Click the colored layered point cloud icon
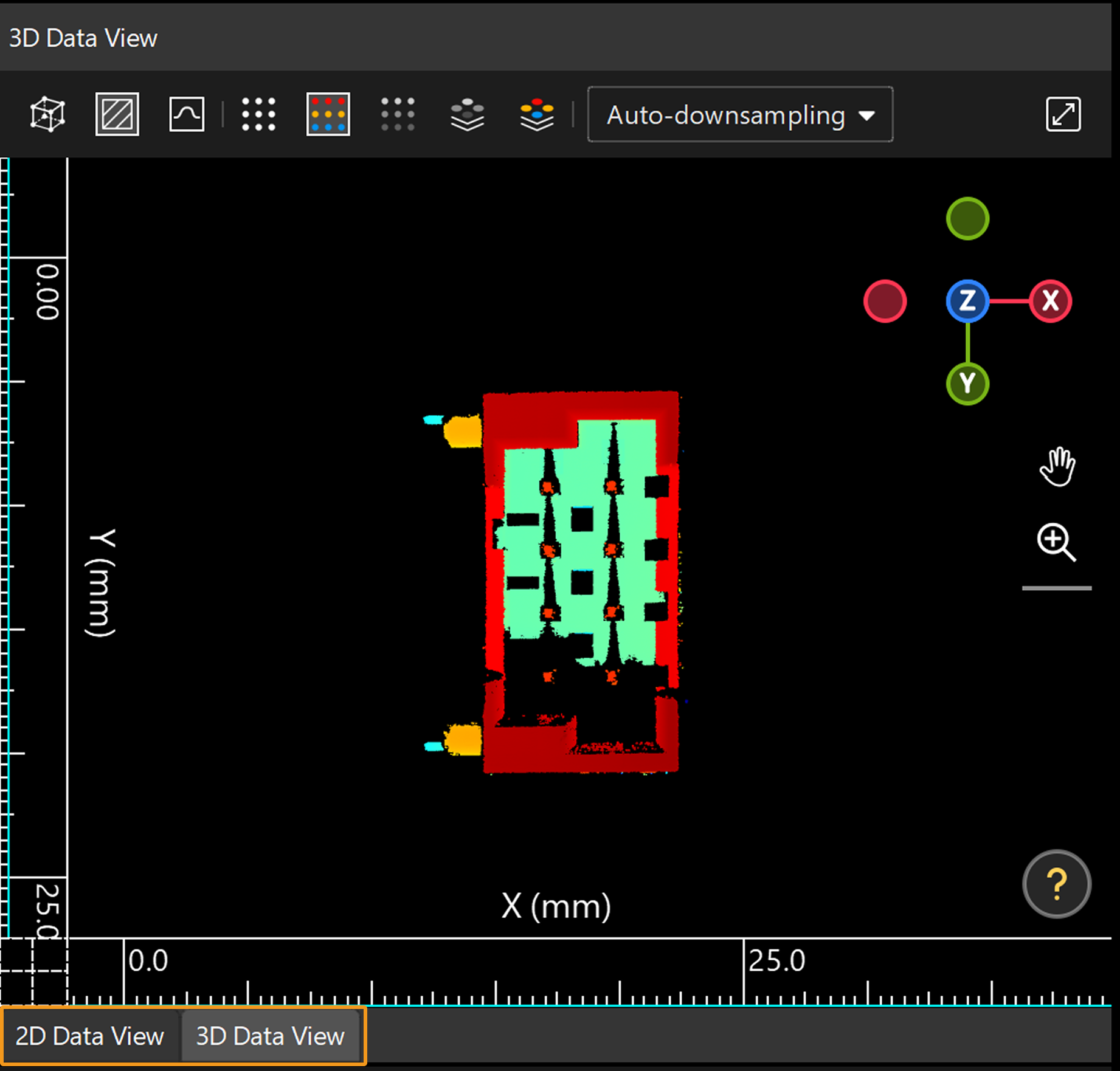The height and width of the screenshot is (1071, 1120). pyautogui.click(x=536, y=114)
